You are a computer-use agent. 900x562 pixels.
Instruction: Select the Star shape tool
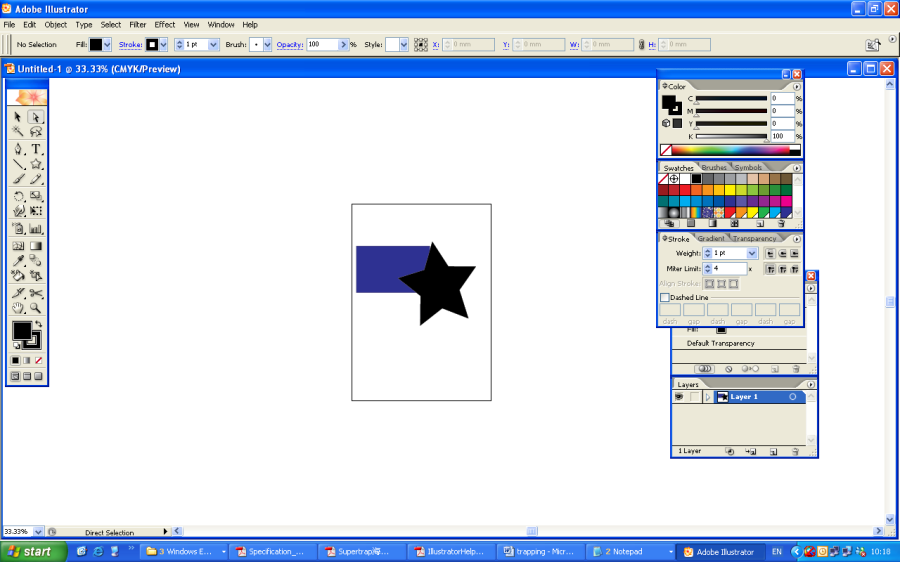[36, 164]
